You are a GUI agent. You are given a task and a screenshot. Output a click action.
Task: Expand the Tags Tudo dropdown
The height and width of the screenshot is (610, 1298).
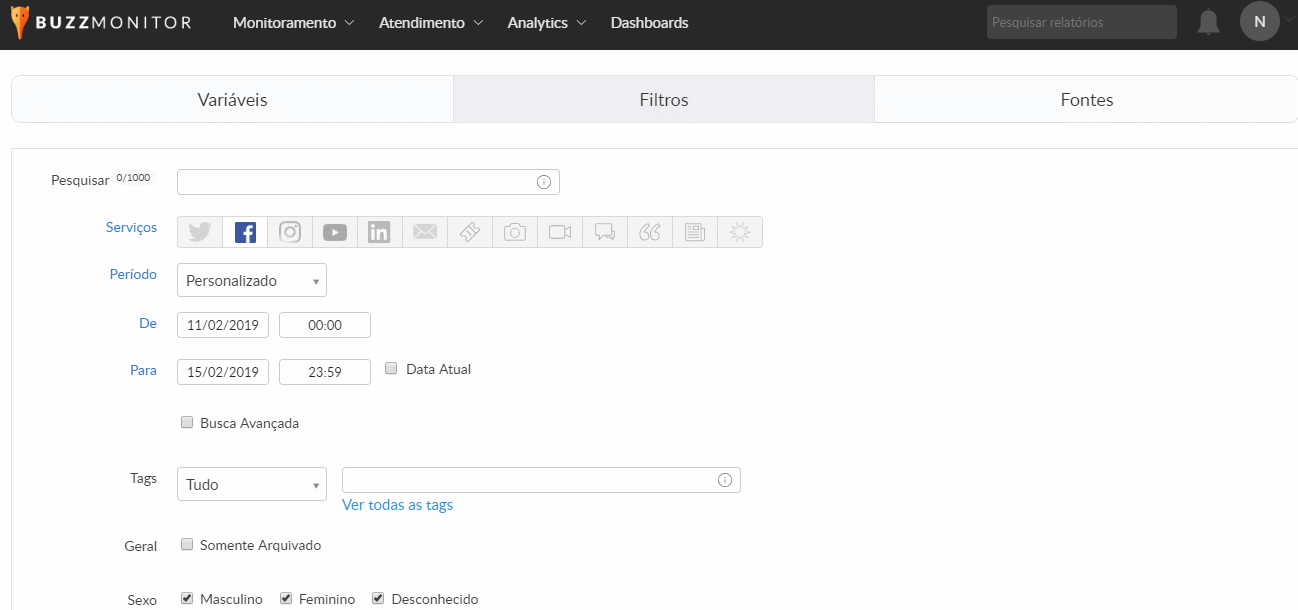(x=251, y=484)
